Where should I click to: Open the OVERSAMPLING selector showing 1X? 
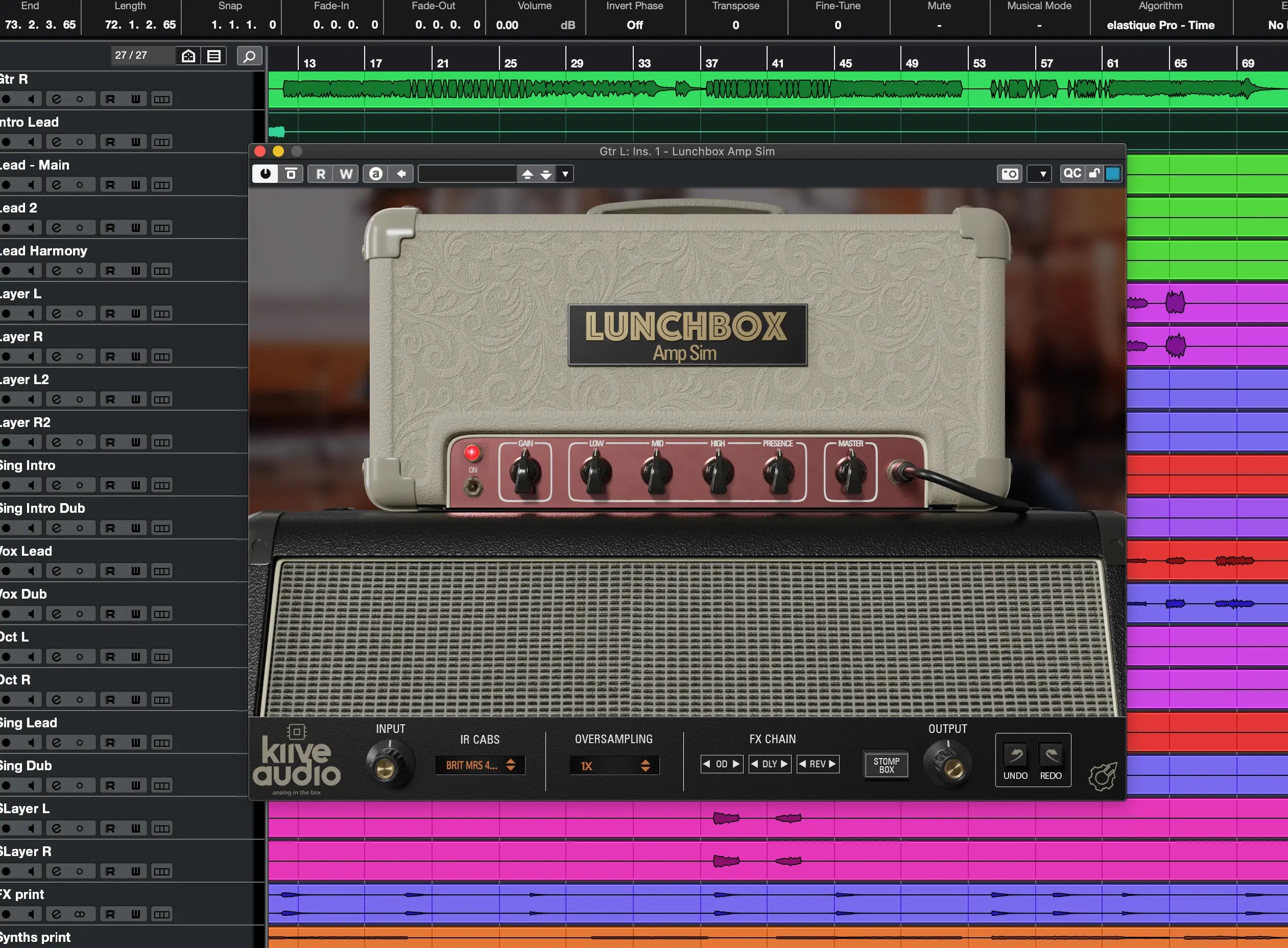click(614, 766)
